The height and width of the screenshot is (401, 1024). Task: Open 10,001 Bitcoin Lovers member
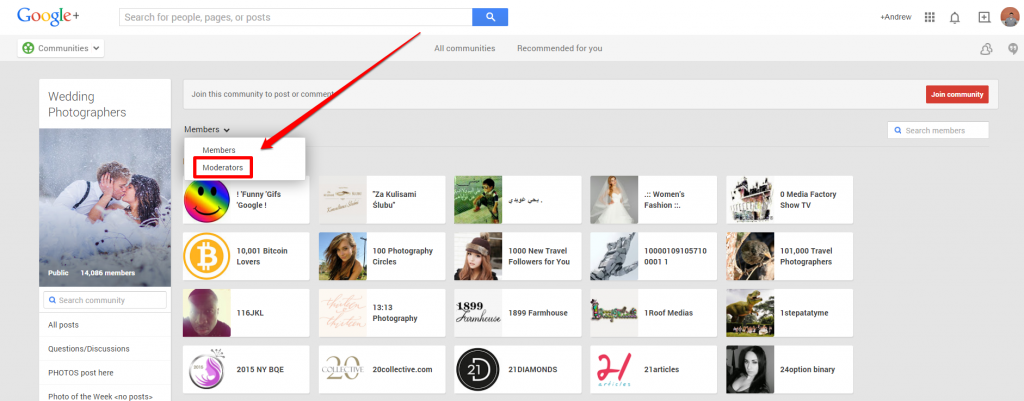[246, 256]
